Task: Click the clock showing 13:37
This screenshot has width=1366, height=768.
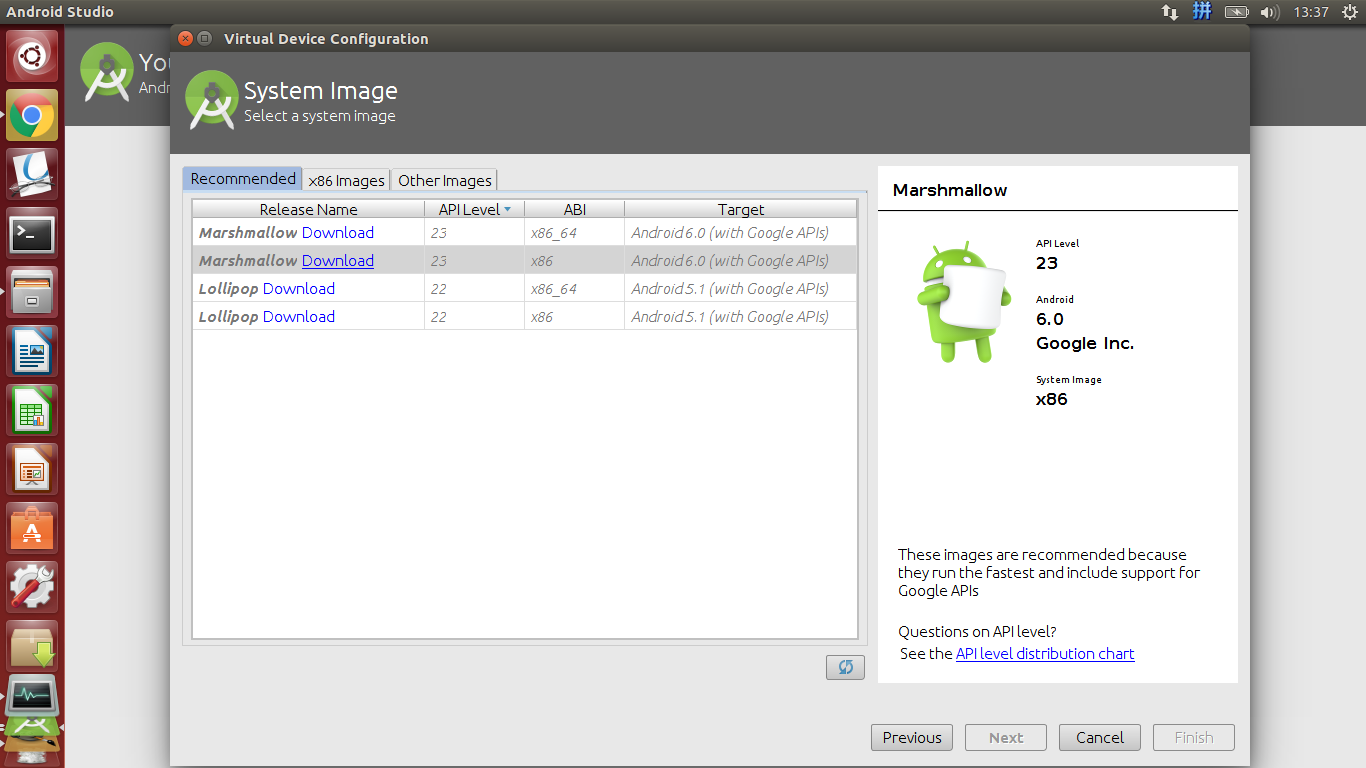Action: (x=1310, y=12)
